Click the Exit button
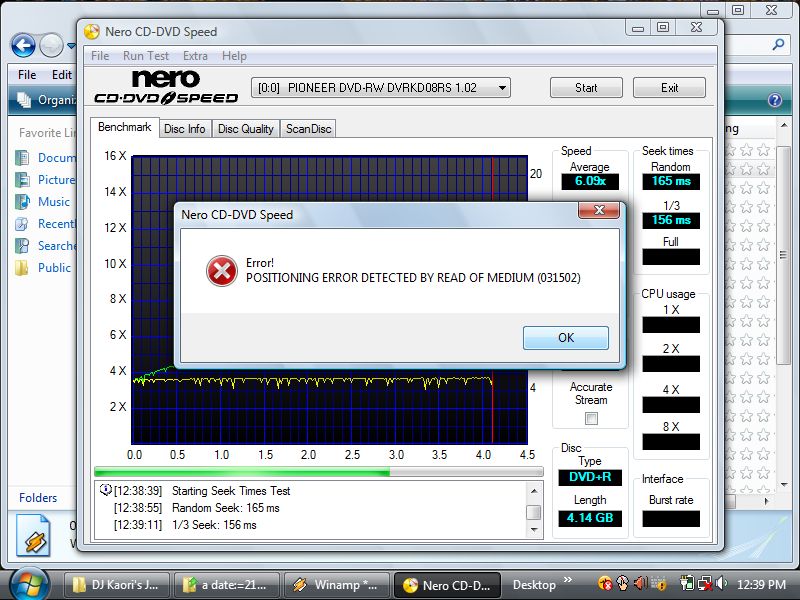The width and height of the screenshot is (800, 600). pyautogui.click(x=669, y=88)
